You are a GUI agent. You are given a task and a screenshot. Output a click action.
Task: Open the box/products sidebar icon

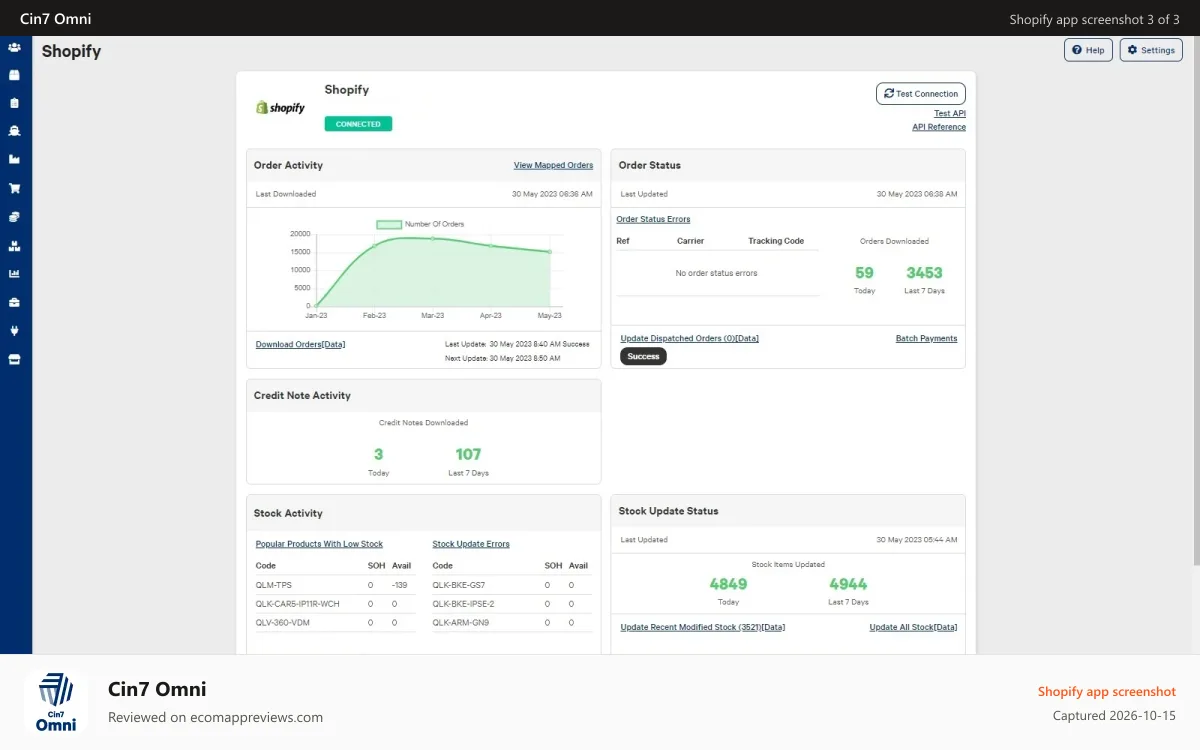(x=14, y=75)
